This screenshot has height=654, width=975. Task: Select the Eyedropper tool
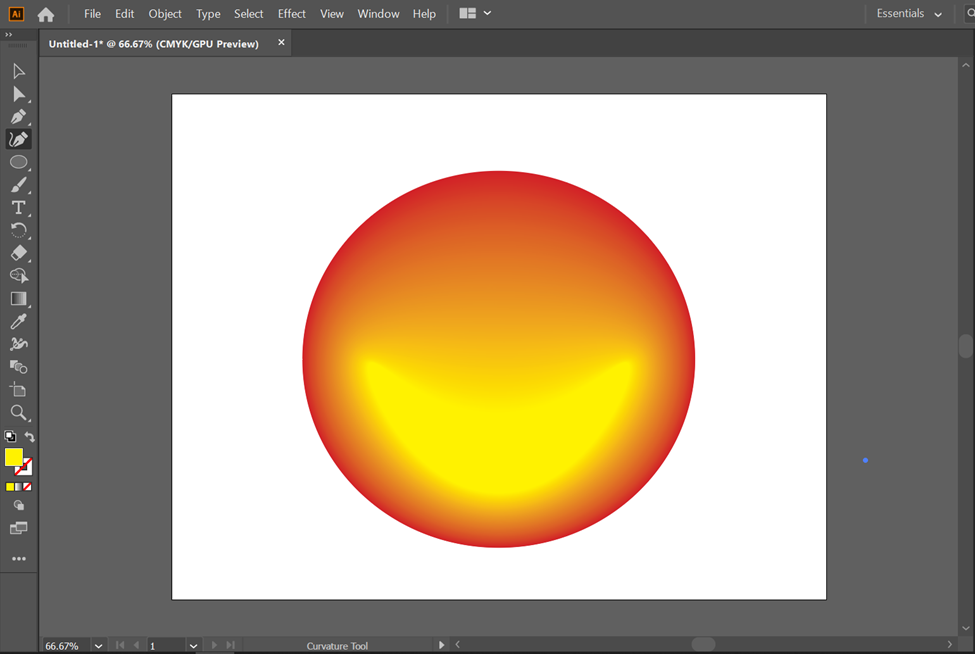18,322
